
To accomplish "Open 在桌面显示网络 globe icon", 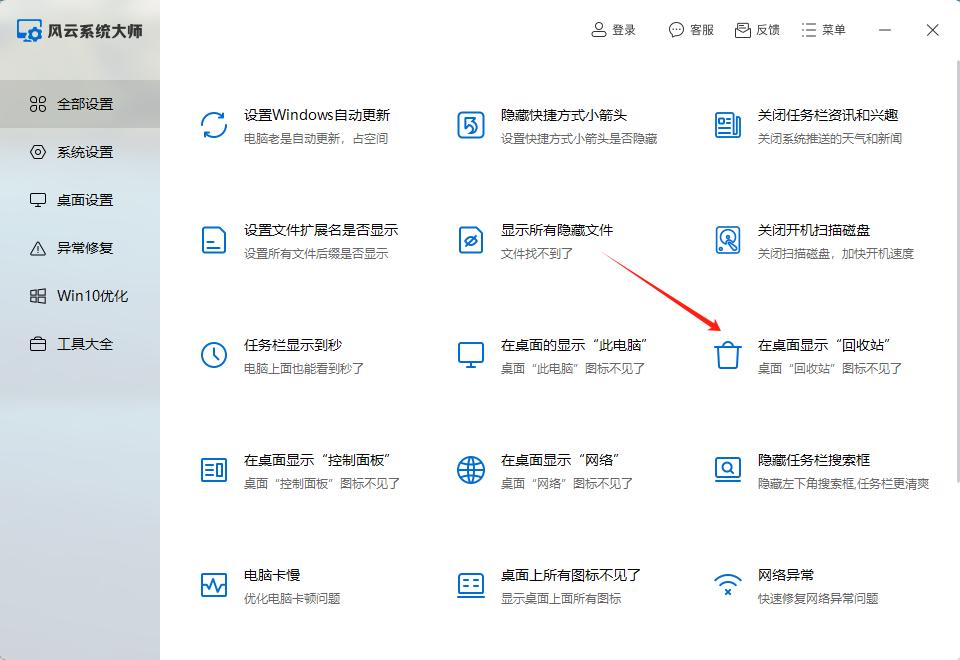I will tap(470, 470).
